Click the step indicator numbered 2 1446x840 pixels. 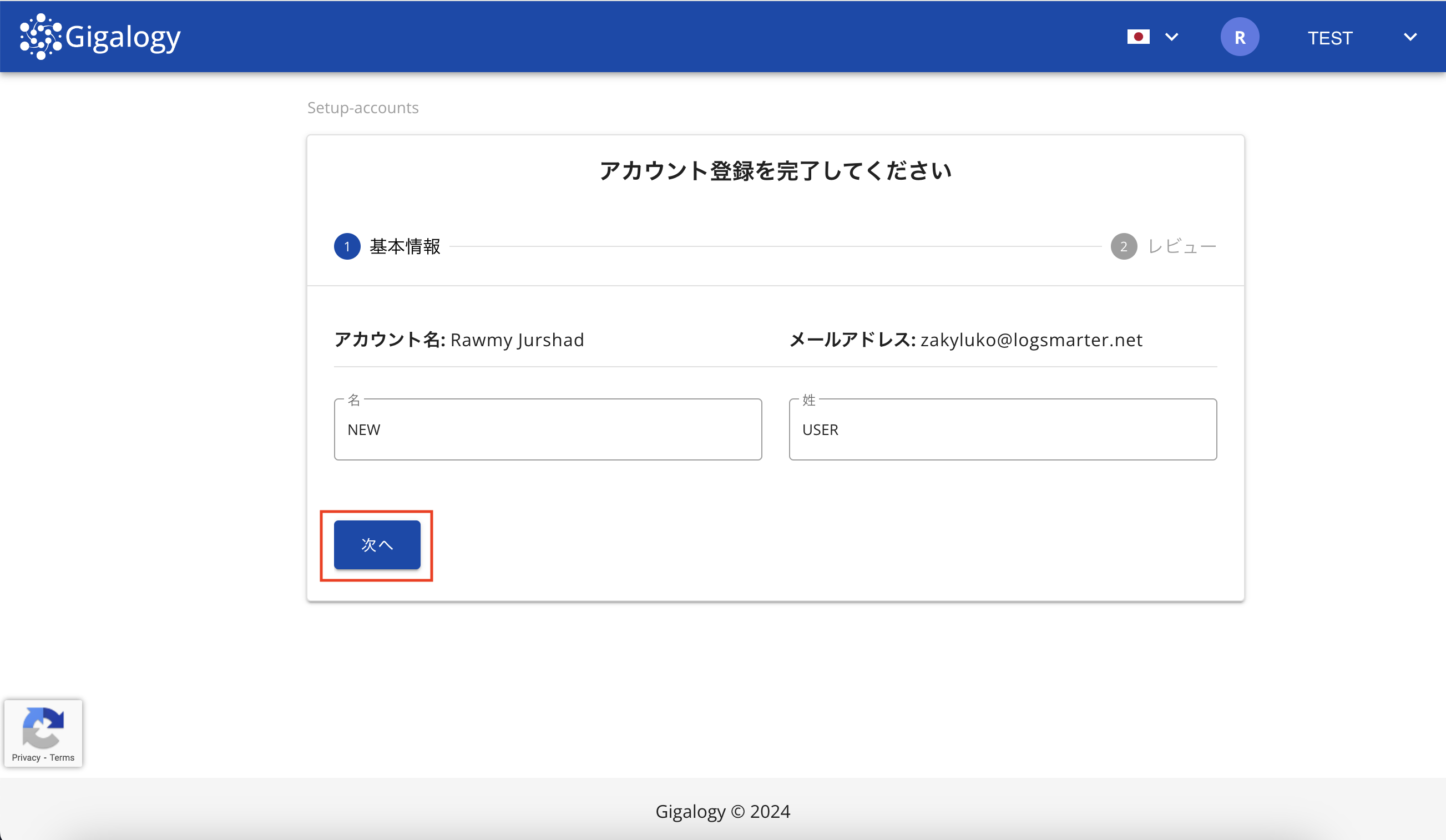point(1124,246)
